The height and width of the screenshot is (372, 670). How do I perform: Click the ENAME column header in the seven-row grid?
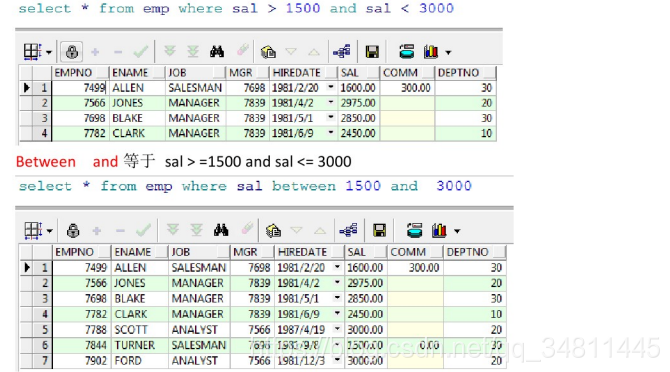[140, 252]
